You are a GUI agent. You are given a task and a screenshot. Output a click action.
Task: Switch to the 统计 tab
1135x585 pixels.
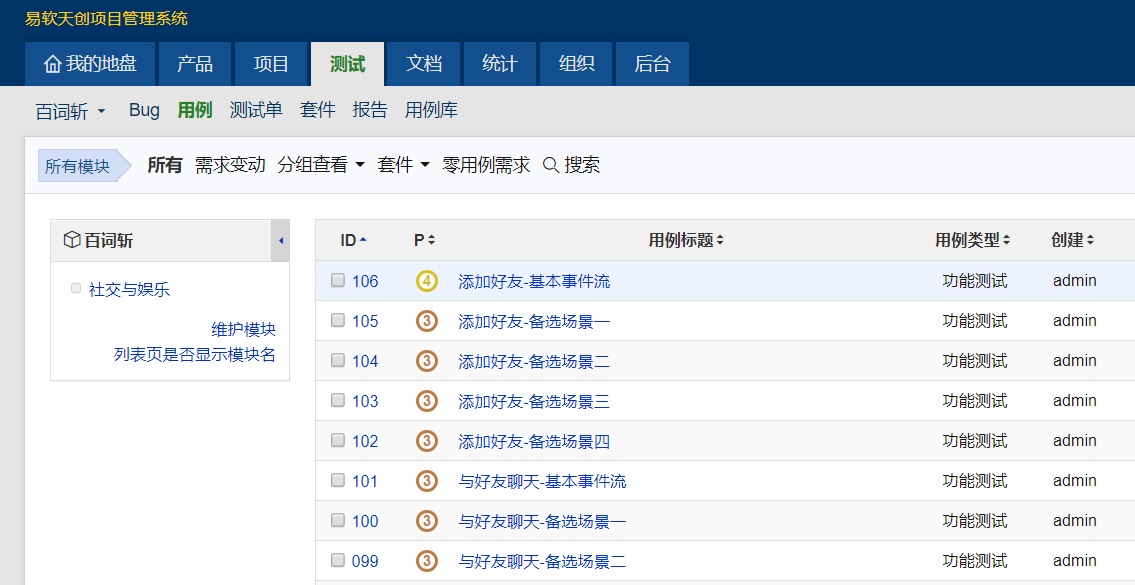tap(499, 64)
